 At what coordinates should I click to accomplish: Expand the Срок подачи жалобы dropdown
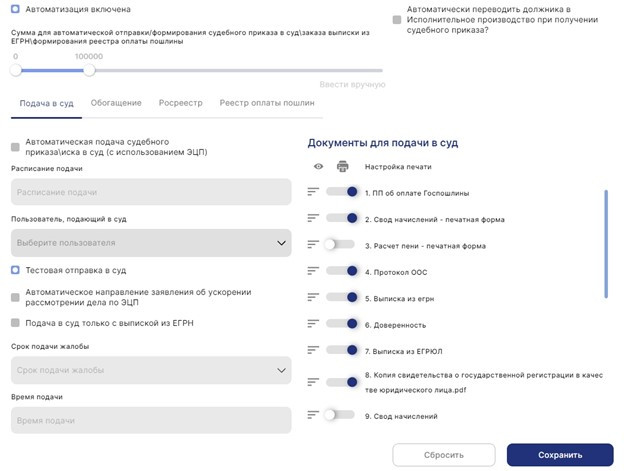point(150,371)
